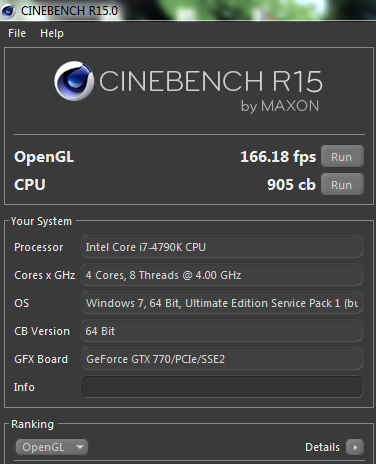Click the CPU score 905 cb

[x=291, y=185]
